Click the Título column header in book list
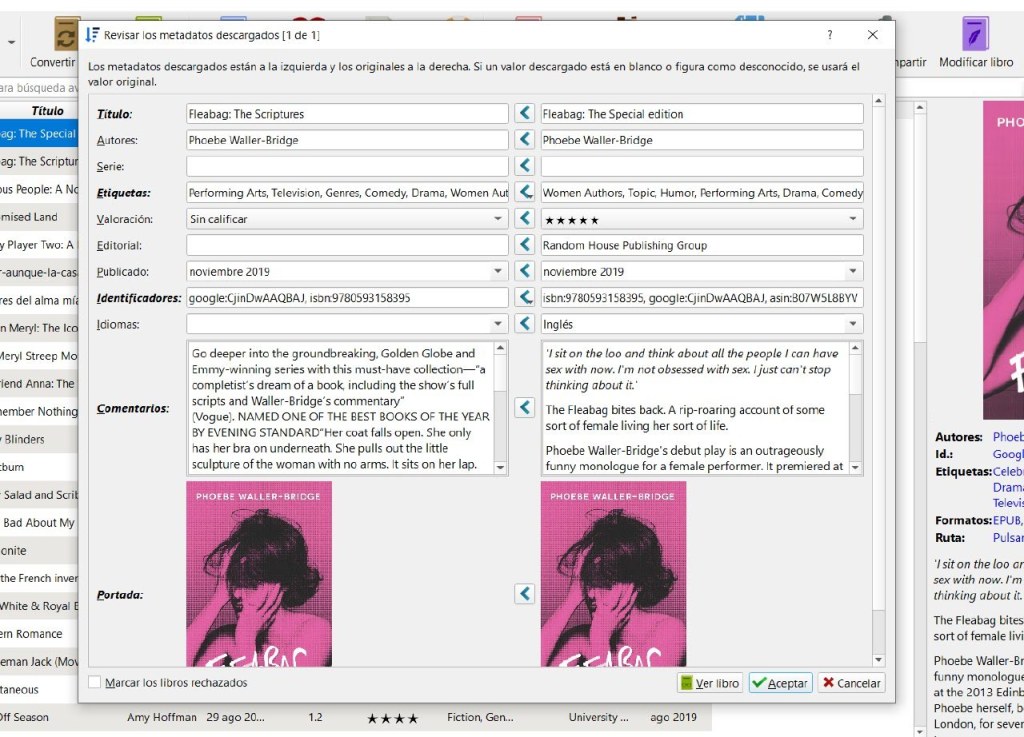Viewport: 1024px width, 737px height. coord(47,111)
